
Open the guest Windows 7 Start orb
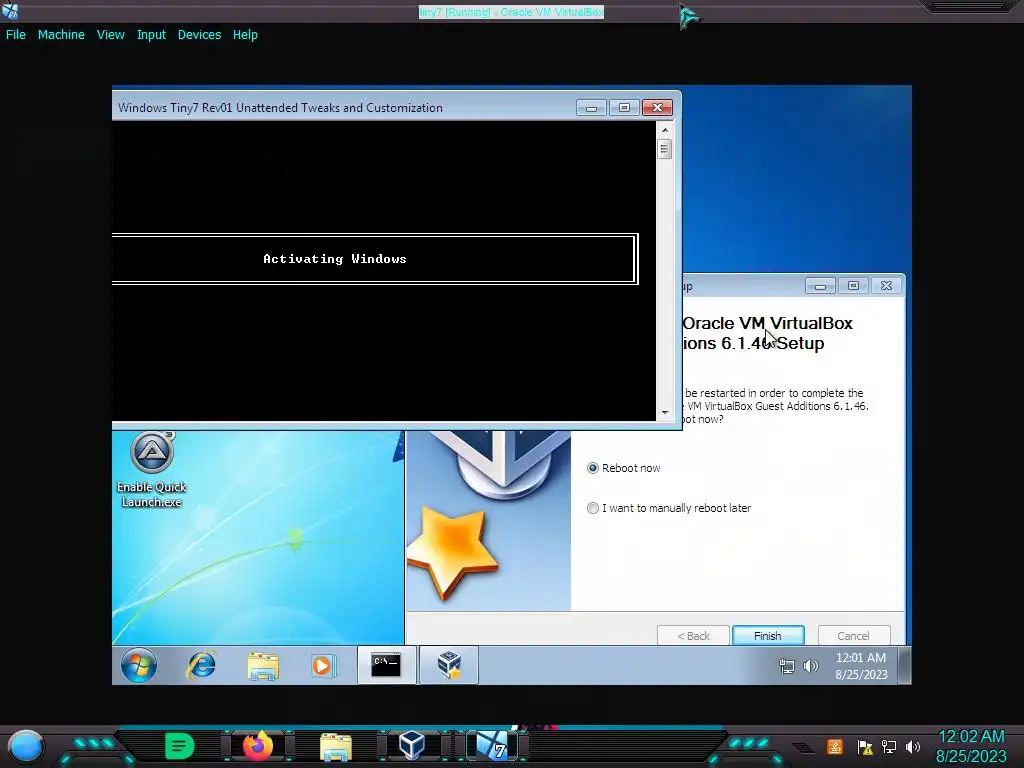pyautogui.click(x=138, y=665)
